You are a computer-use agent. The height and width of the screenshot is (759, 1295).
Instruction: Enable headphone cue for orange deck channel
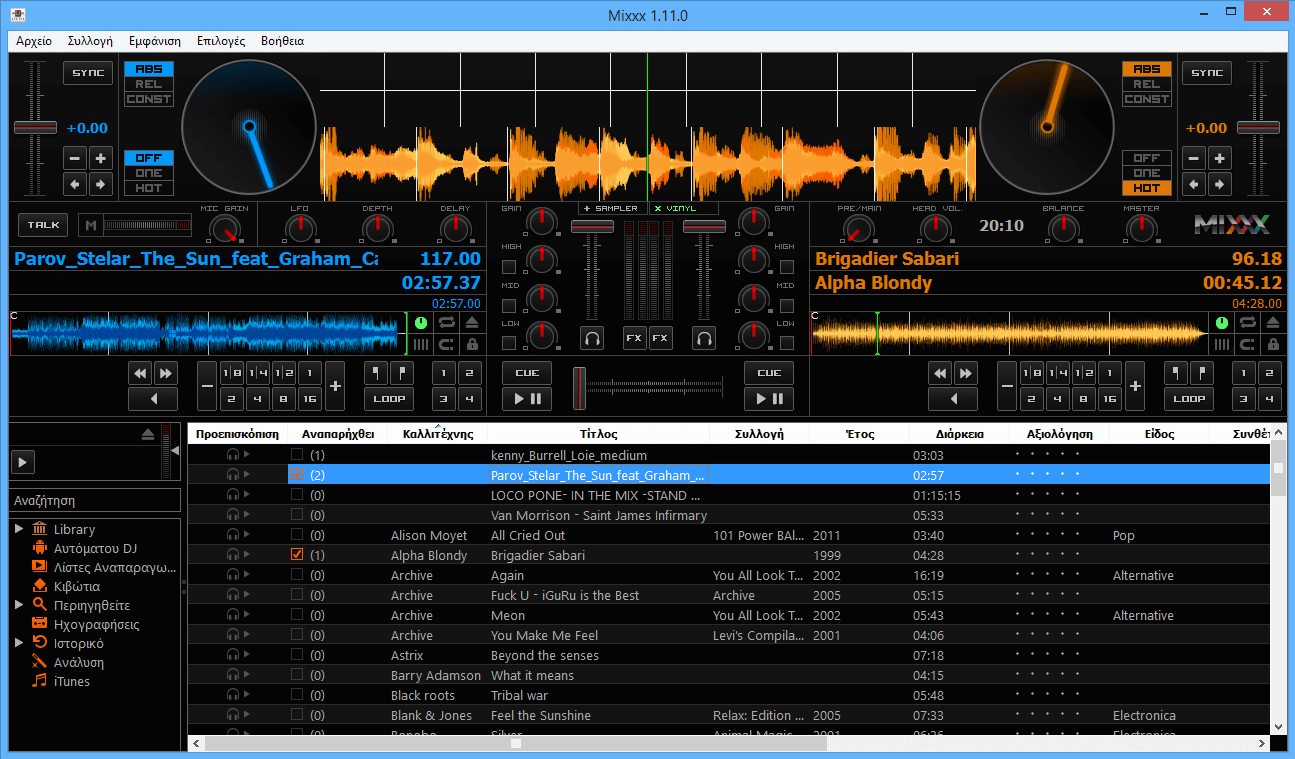[x=704, y=338]
